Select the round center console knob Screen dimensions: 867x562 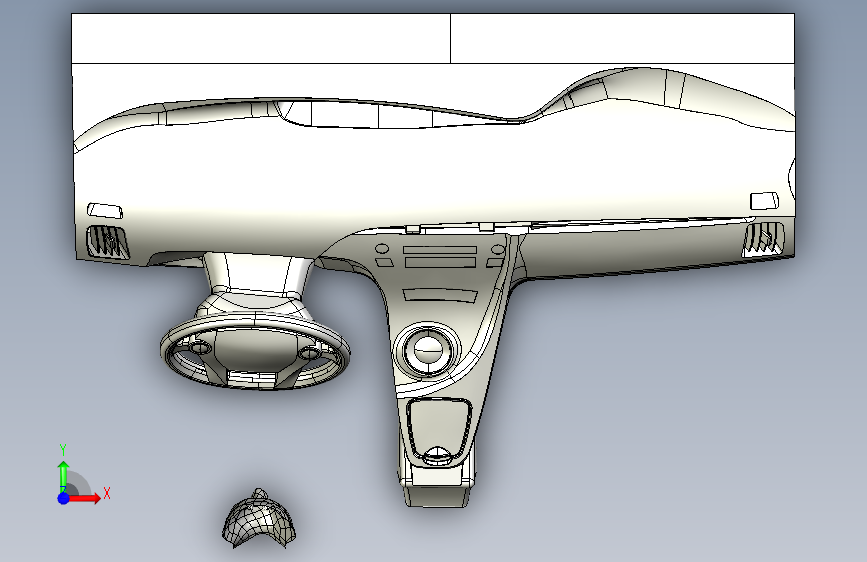pyautogui.click(x=428, y=351)
